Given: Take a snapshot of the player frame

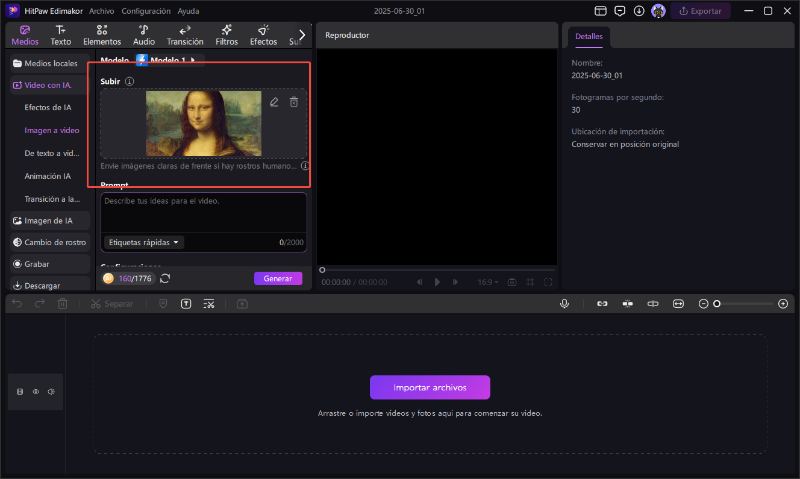Looking at the screenshot, I should (512, 282).
